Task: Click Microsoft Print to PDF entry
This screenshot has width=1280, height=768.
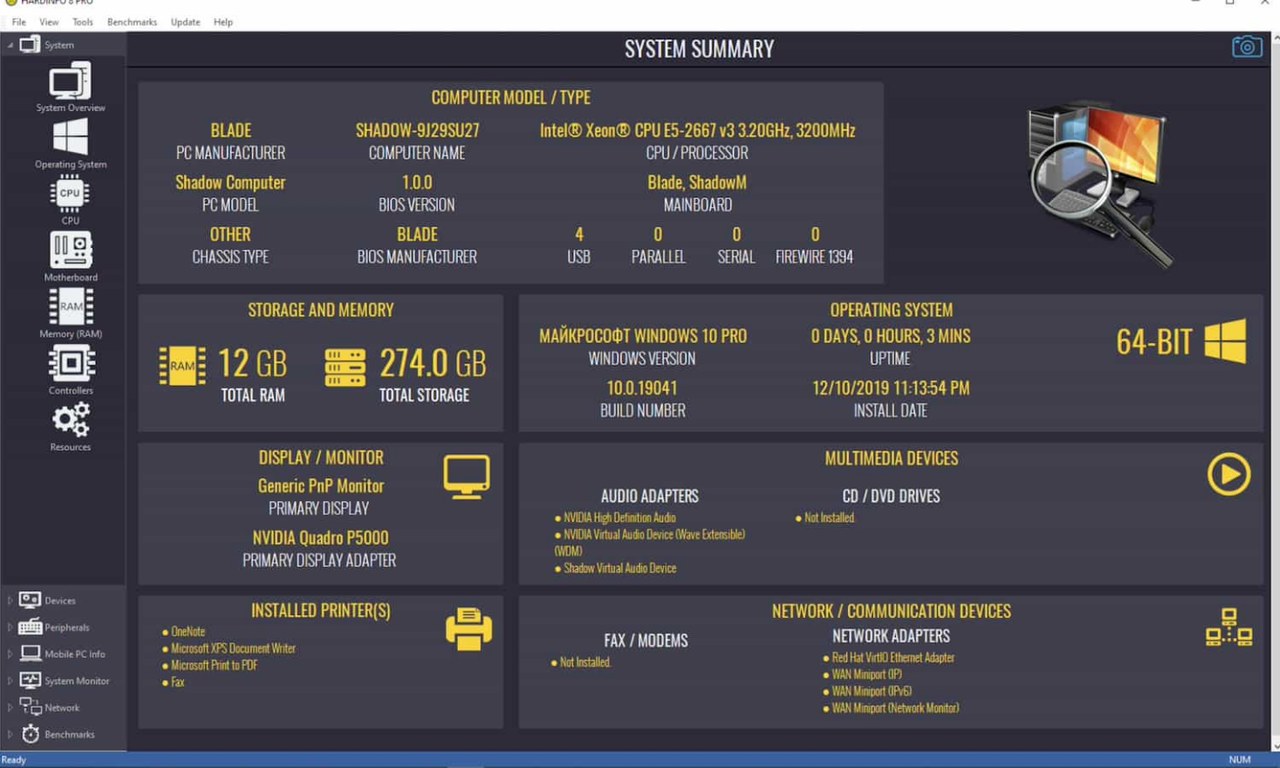Action: click(x=214, y=665)
